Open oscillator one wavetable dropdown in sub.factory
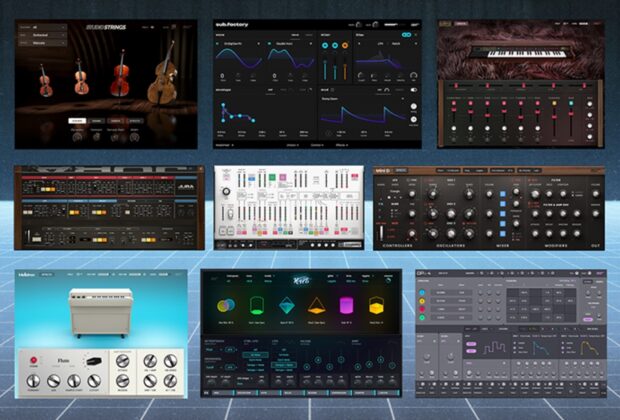 pyautogui.click(x=242, y=44)
